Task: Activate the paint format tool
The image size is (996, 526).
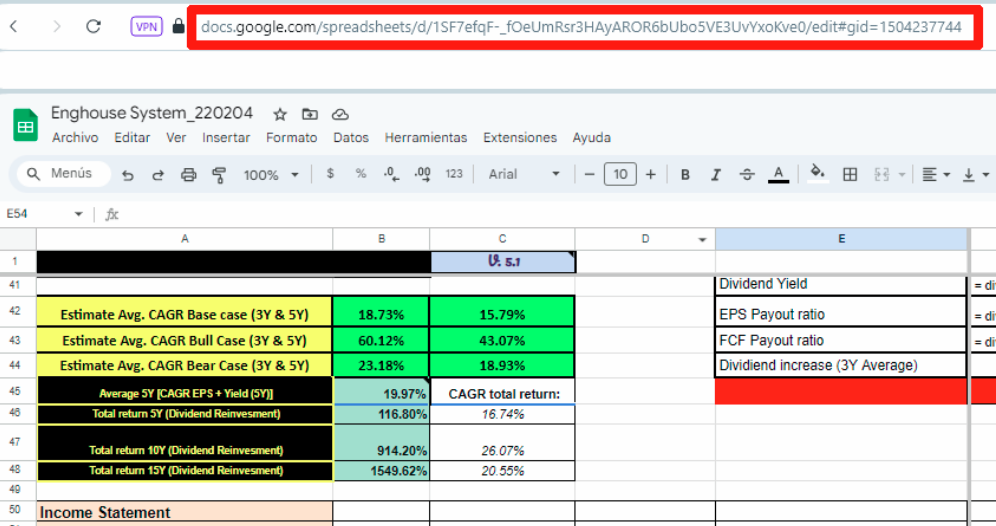Action: tap(219, 175)
